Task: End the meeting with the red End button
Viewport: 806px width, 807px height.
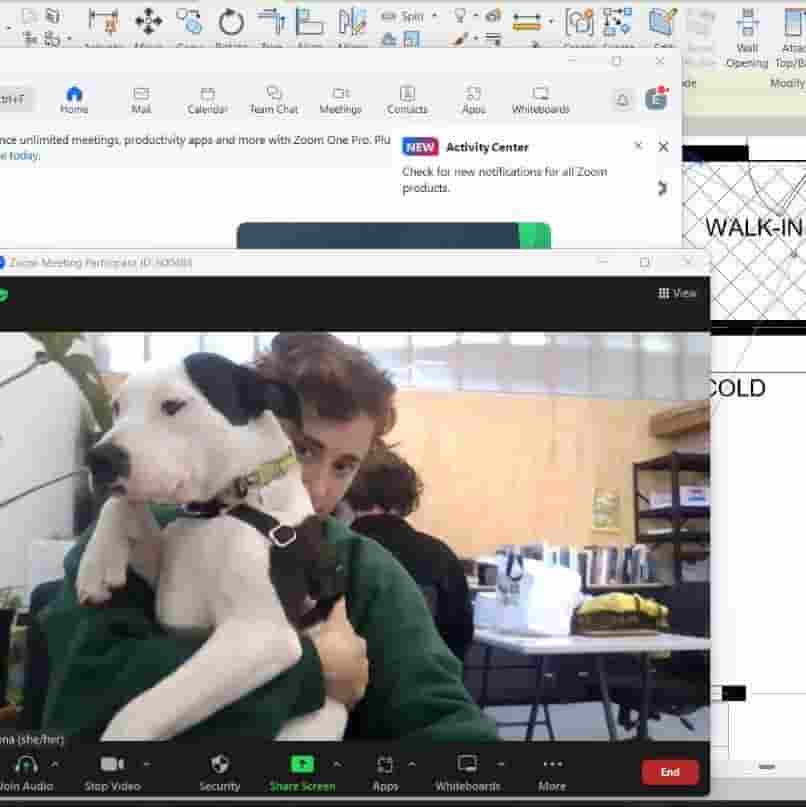Action: point(670,772)
